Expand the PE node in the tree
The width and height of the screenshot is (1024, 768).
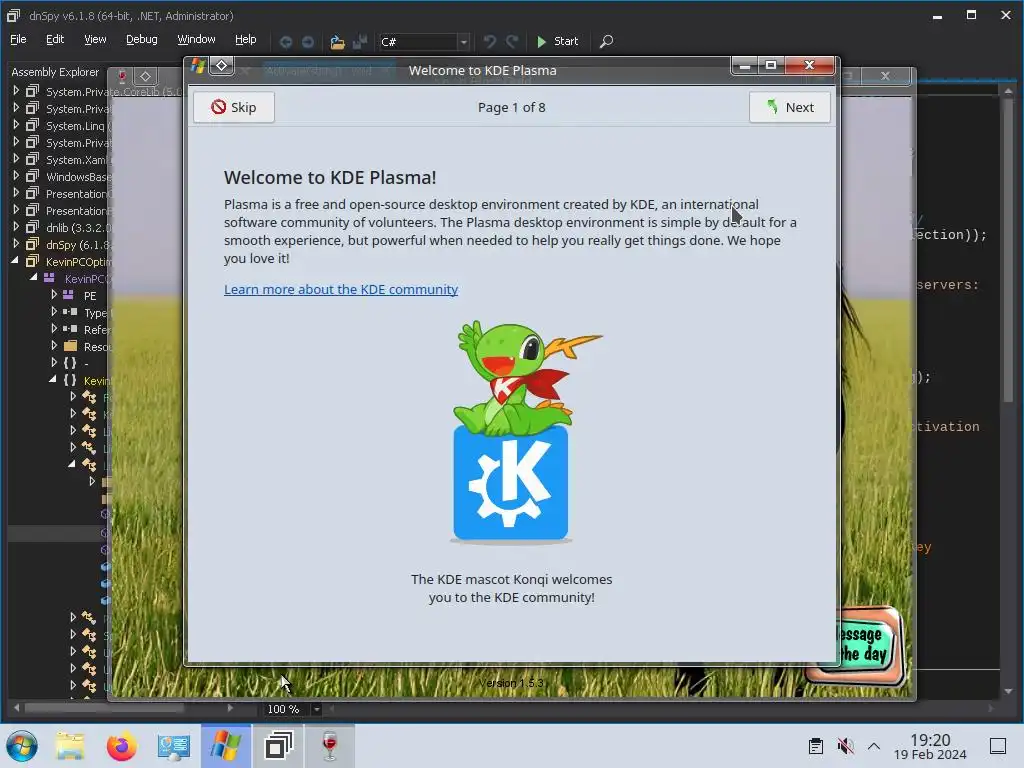tap(54, 295)
